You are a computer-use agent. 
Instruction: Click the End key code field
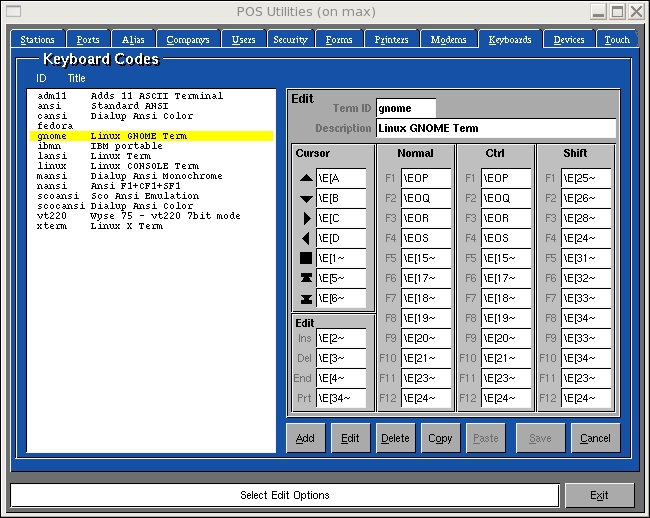point(341,378)
